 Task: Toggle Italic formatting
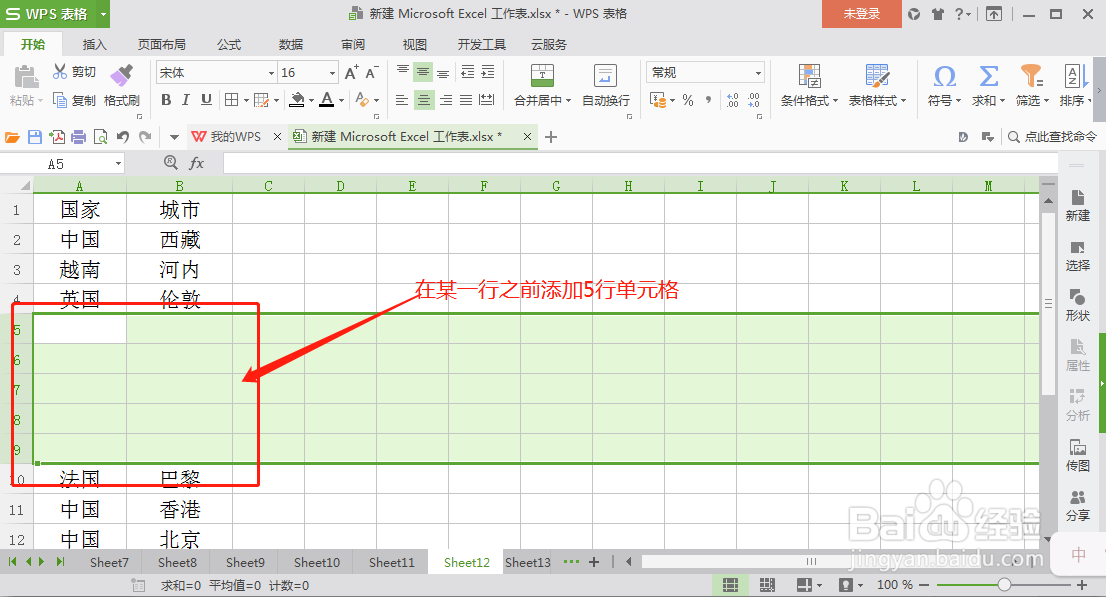point(186,100)
